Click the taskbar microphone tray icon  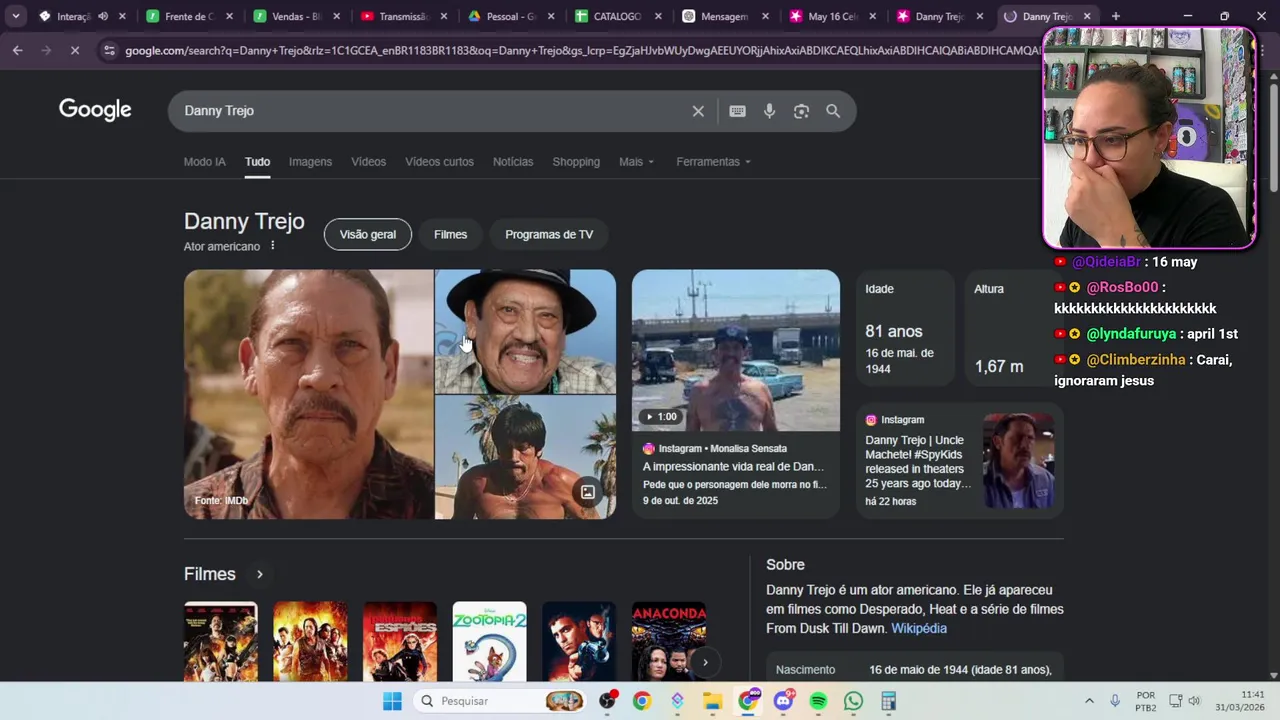pos(1115,701)
